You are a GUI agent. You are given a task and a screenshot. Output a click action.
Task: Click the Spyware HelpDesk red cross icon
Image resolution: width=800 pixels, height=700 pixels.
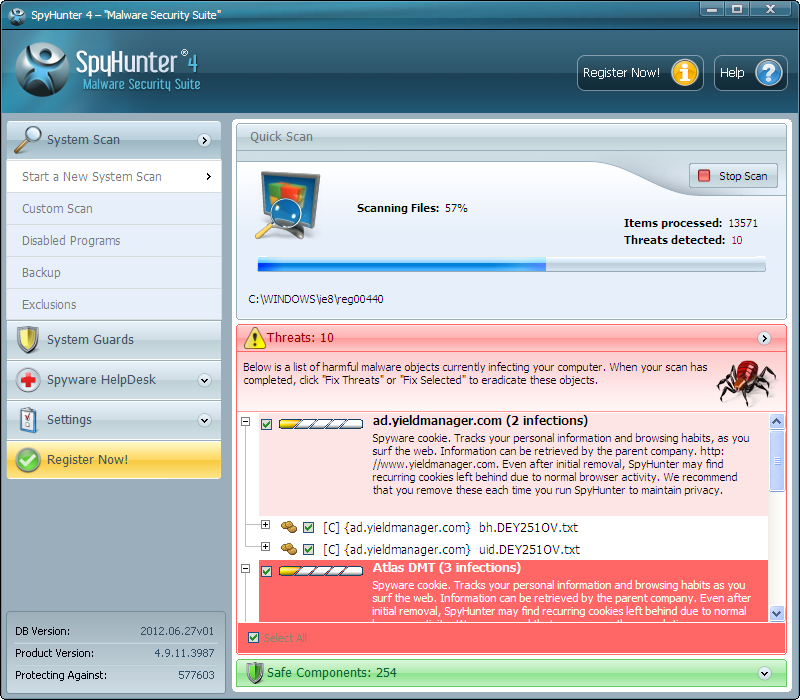pos(28,380)
